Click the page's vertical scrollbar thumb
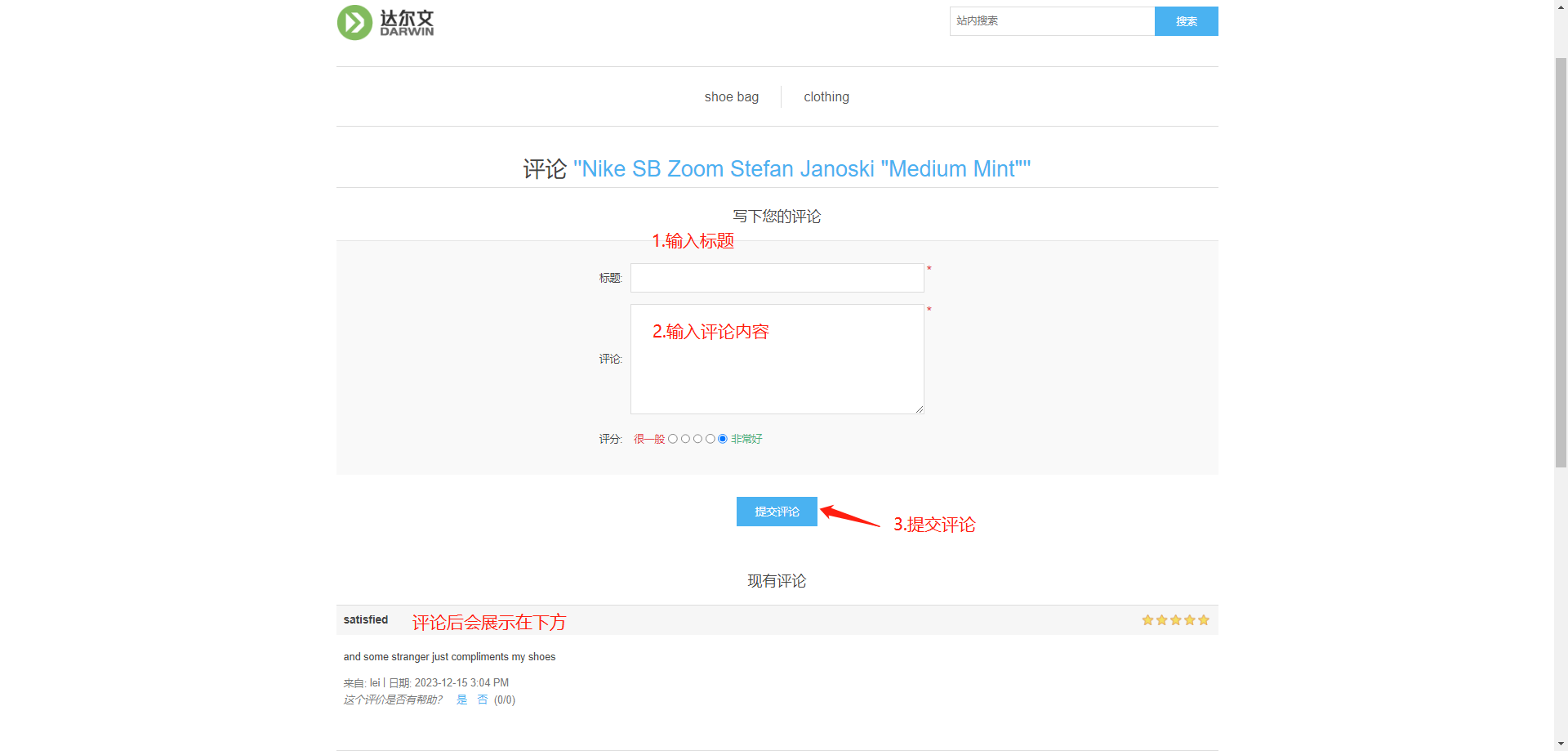1568x751 pixels. pyautogui.click(x=1561, y=262)
